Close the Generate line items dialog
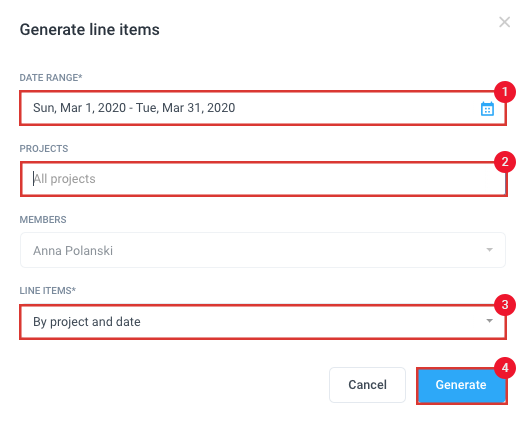 pos(504,22)
